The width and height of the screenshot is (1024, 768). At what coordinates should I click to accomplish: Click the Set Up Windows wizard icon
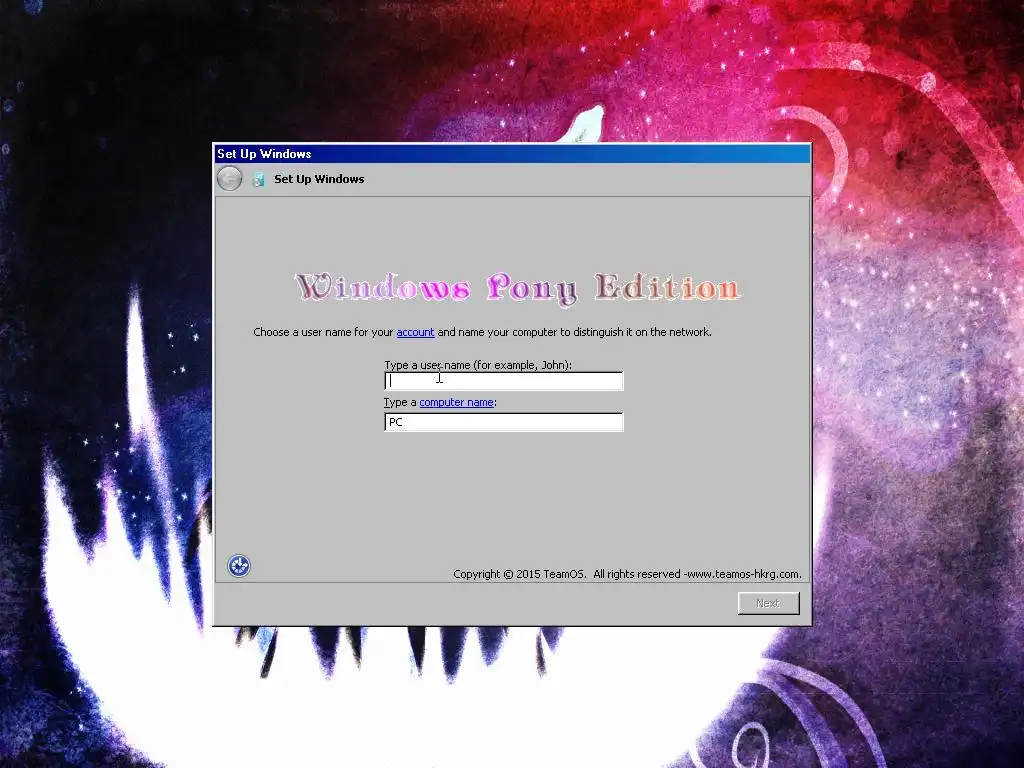(x=259, y=179)
